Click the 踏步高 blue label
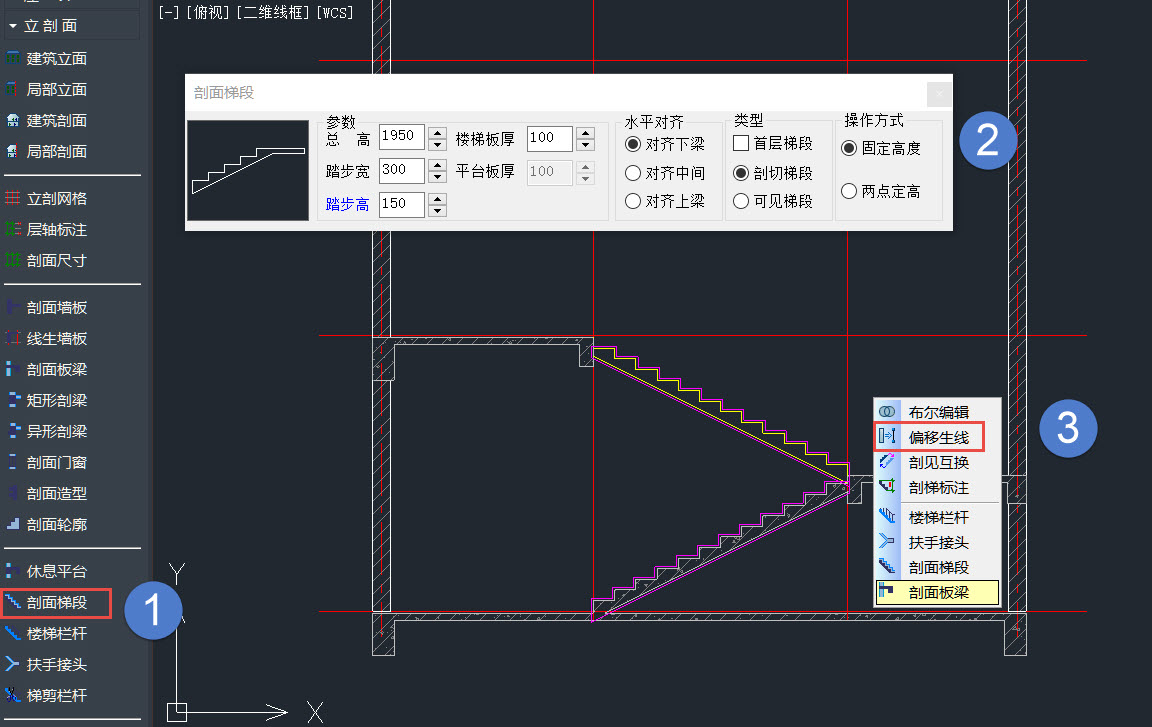 click(347, 204)
